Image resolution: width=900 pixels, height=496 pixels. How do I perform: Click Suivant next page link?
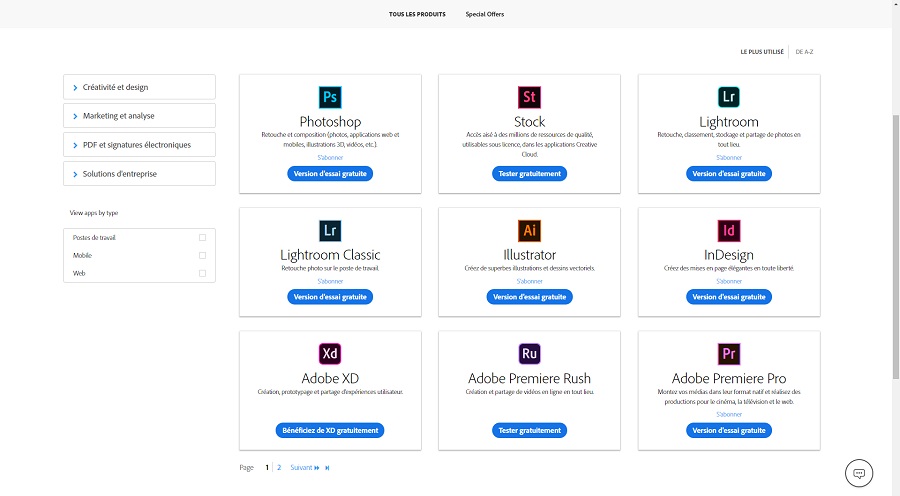pos(305,468)
